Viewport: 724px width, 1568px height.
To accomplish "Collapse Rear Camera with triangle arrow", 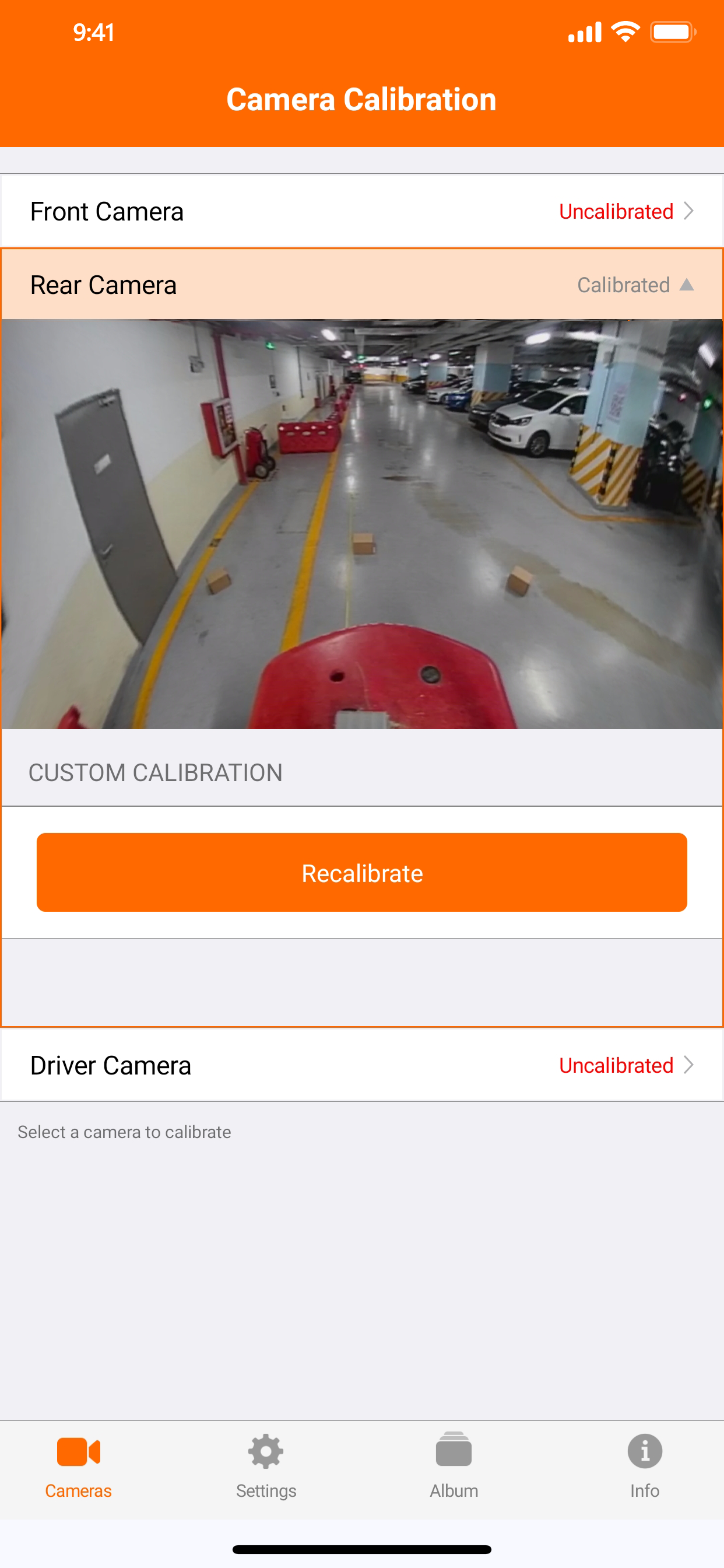I will [687, 284].
